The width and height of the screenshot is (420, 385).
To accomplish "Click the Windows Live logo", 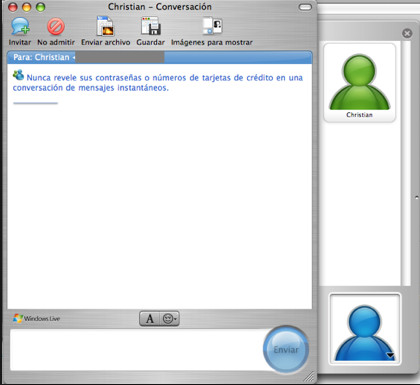I will point(37,318).
